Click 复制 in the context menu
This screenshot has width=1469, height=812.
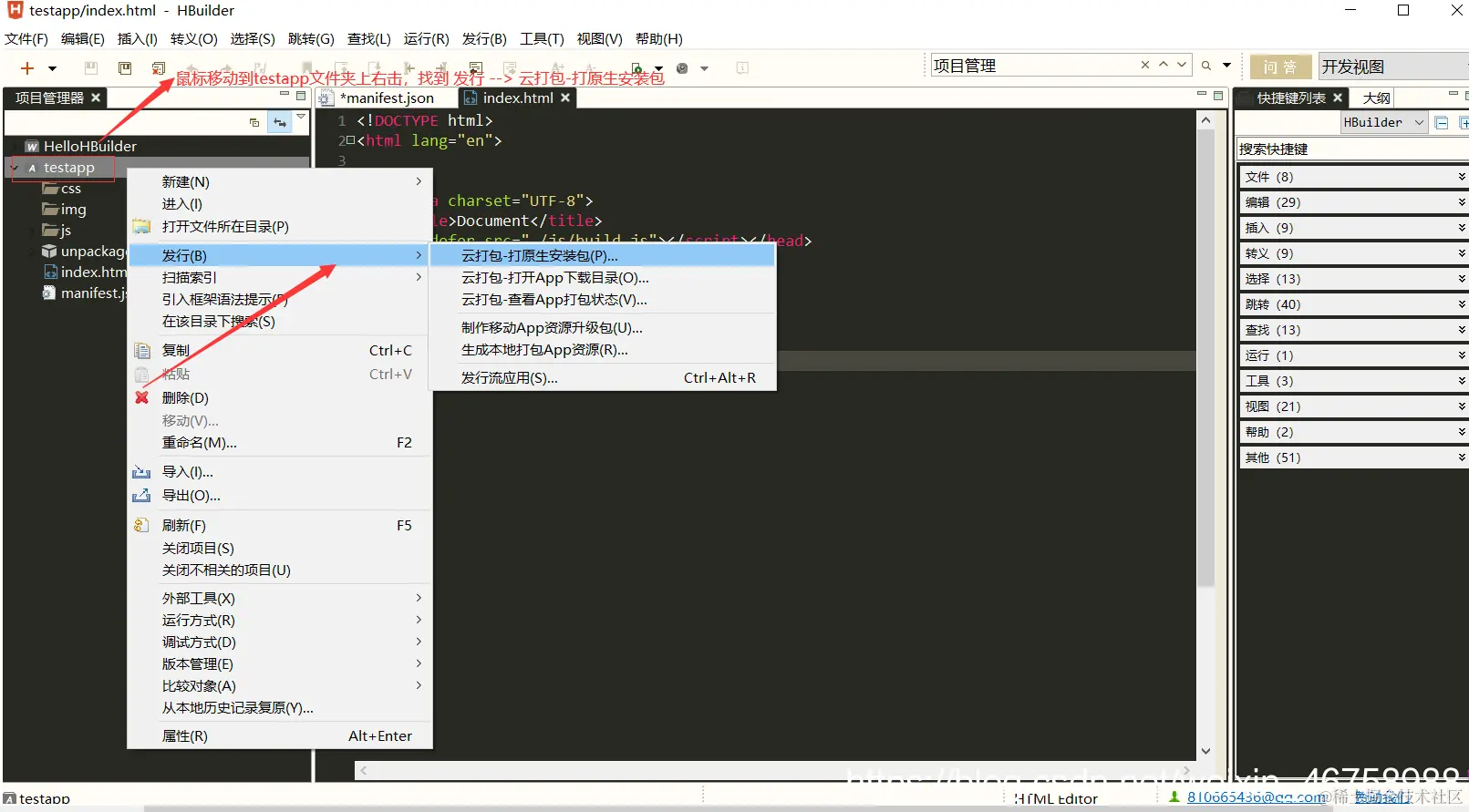[279, 351]
